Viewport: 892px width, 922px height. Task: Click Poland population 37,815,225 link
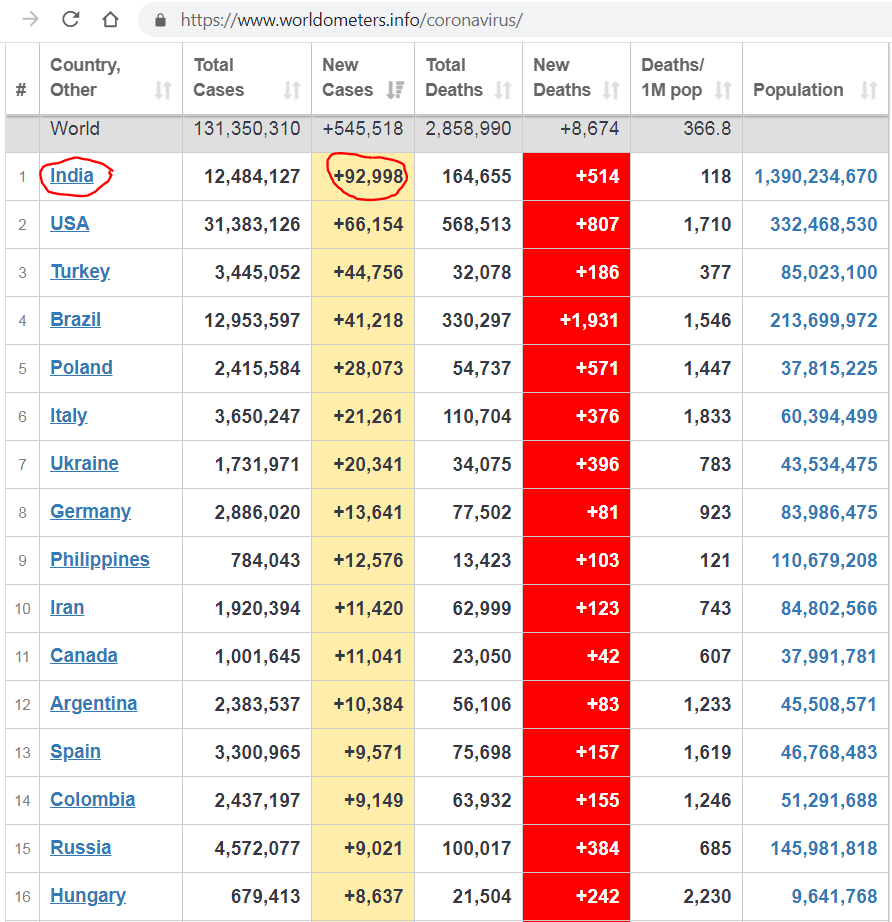[828, 368]
